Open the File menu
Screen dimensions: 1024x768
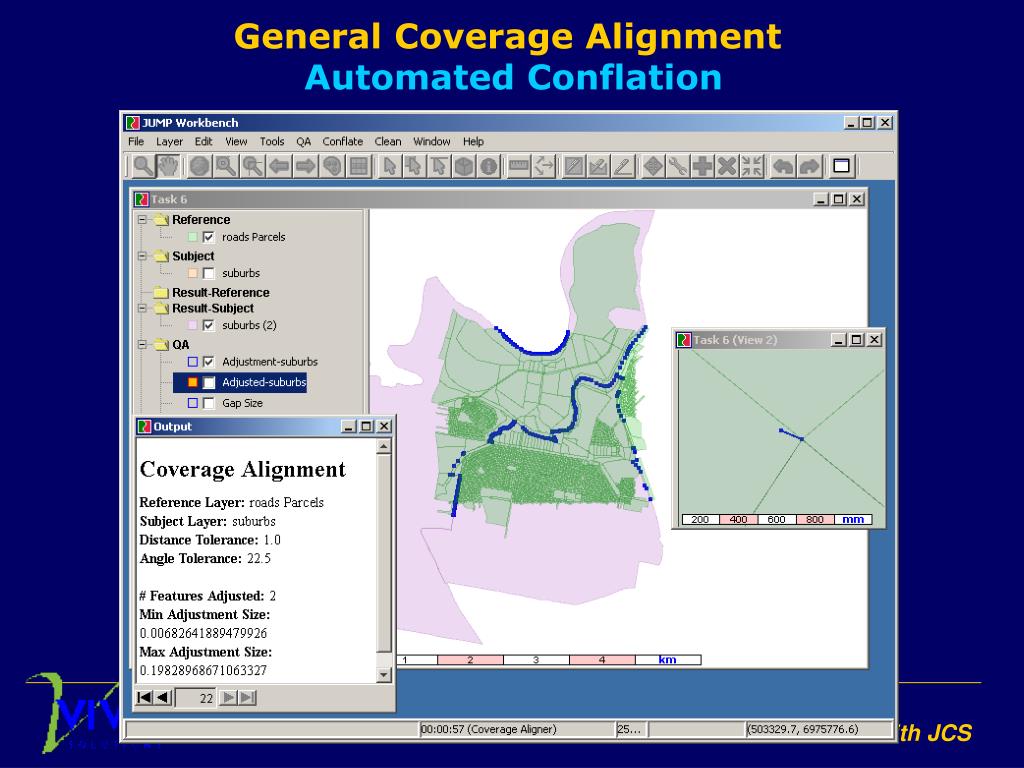(136, 141)
